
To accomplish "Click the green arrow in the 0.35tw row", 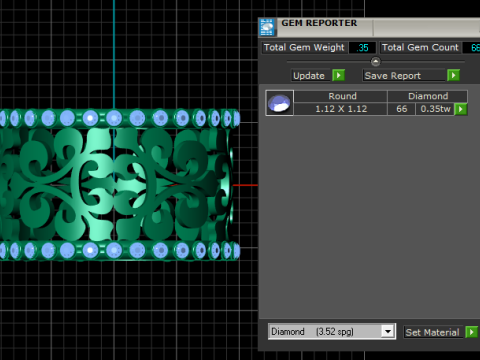I will click(461, 109).
